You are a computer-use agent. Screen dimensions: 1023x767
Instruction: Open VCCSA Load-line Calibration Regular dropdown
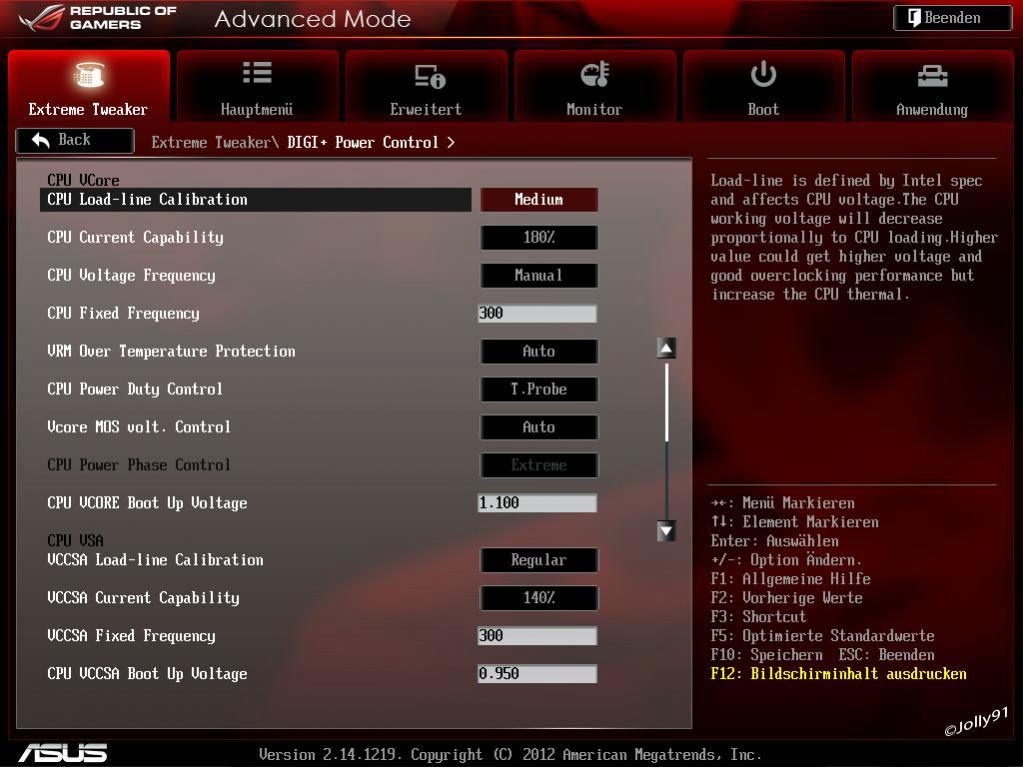(x=539, y=560)
